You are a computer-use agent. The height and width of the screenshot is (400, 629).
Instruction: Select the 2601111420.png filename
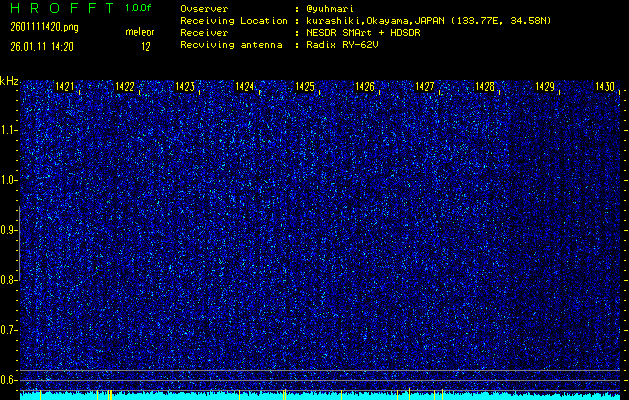(38, 27)
